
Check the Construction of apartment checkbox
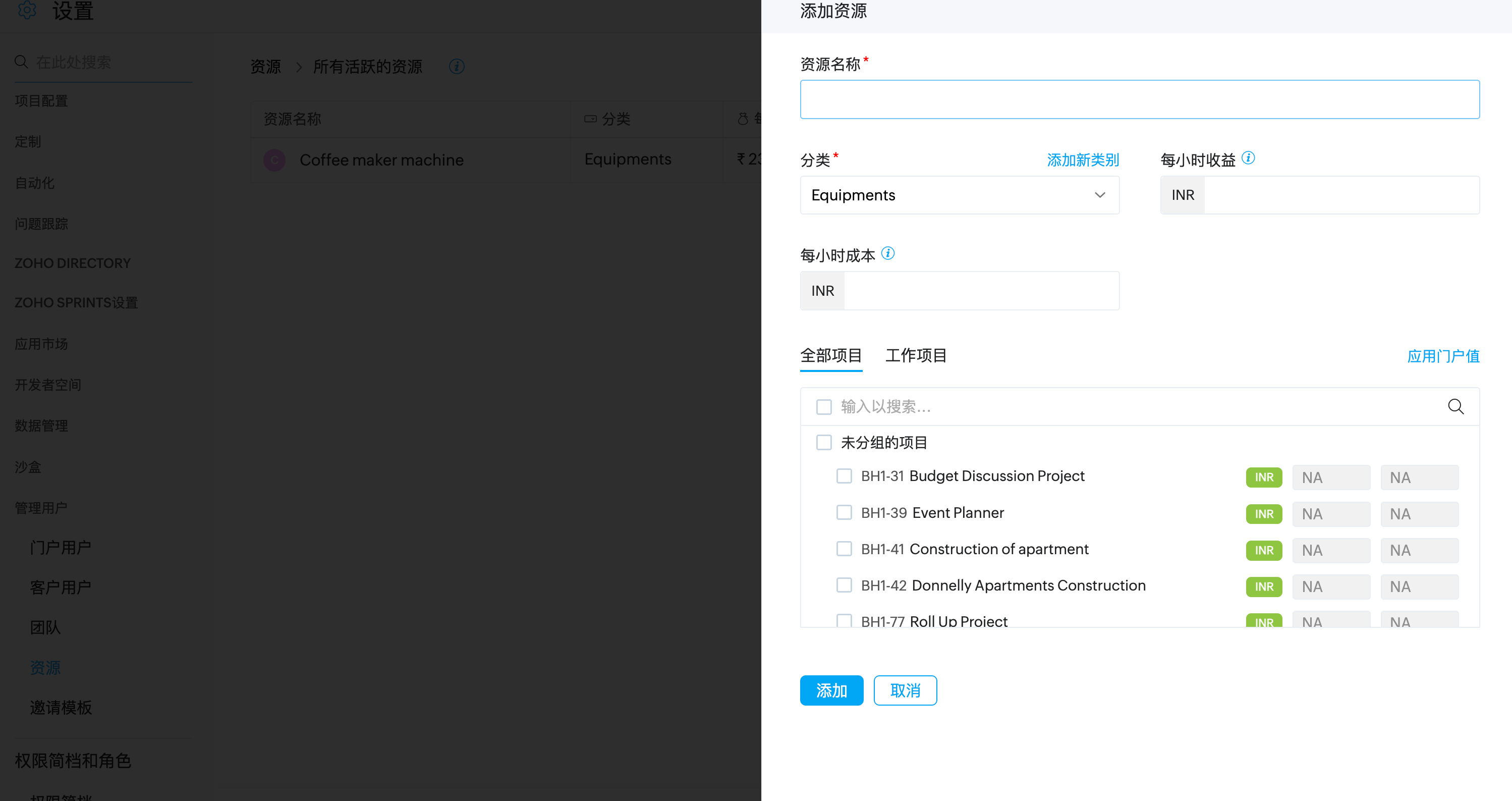pos(844,549)
